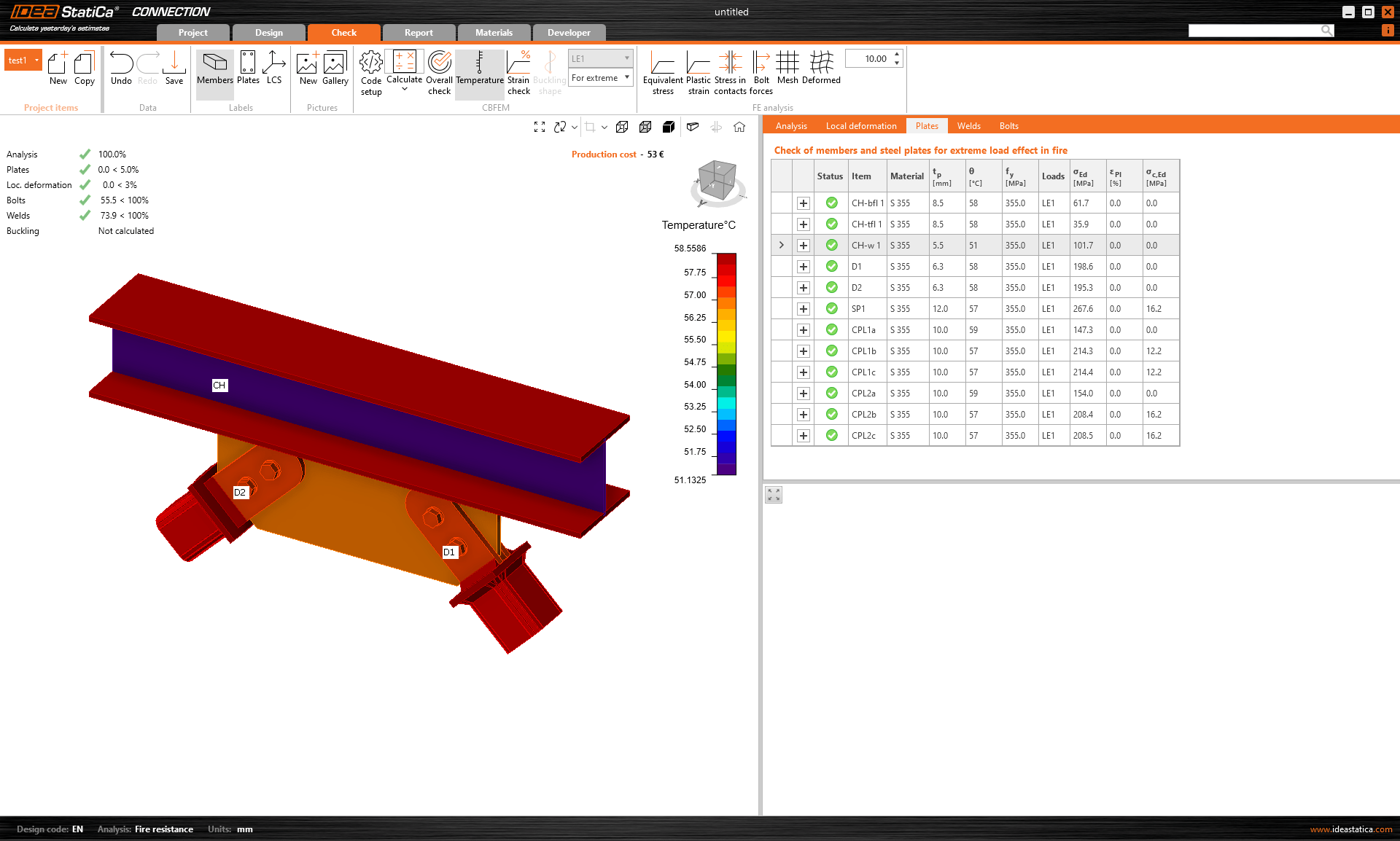
Task: Open Code setup settings
Action: tap(371, 71)
